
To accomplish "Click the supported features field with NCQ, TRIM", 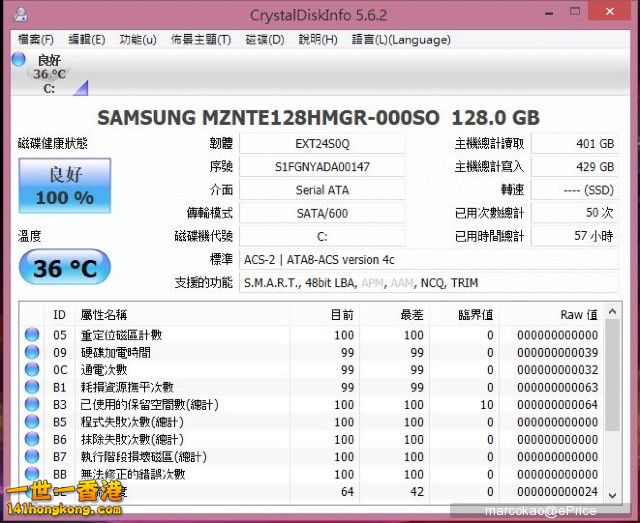I will point(429,283).
